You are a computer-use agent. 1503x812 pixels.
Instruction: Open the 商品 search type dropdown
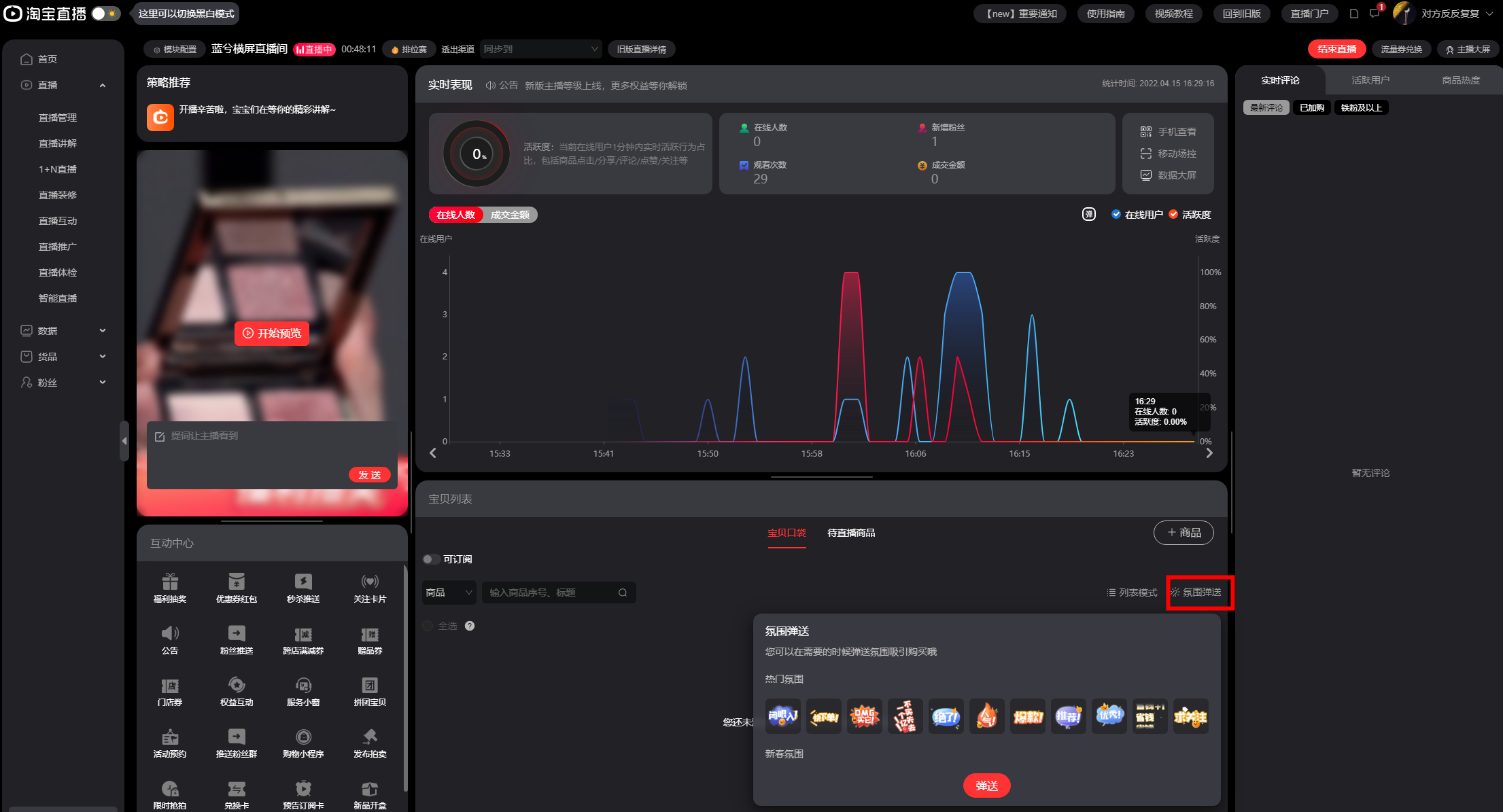(x=449, y=593)
